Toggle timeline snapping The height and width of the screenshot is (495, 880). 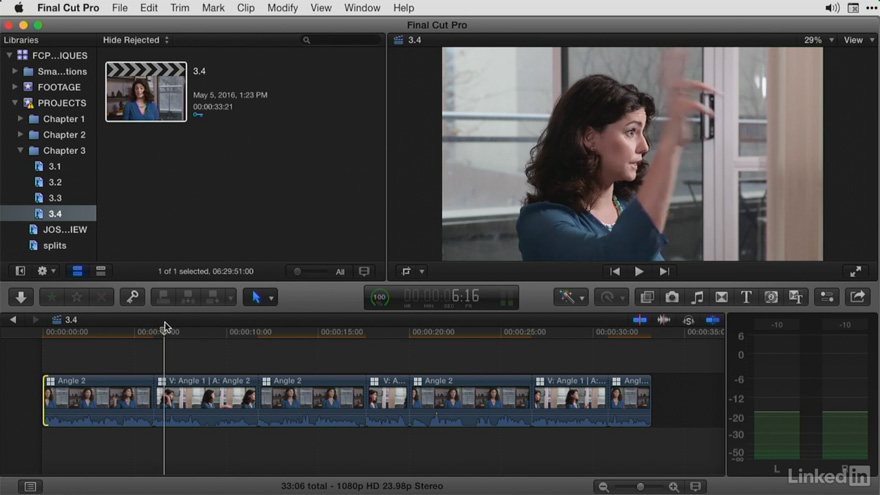pyautogui.click(x=713, y=320)
